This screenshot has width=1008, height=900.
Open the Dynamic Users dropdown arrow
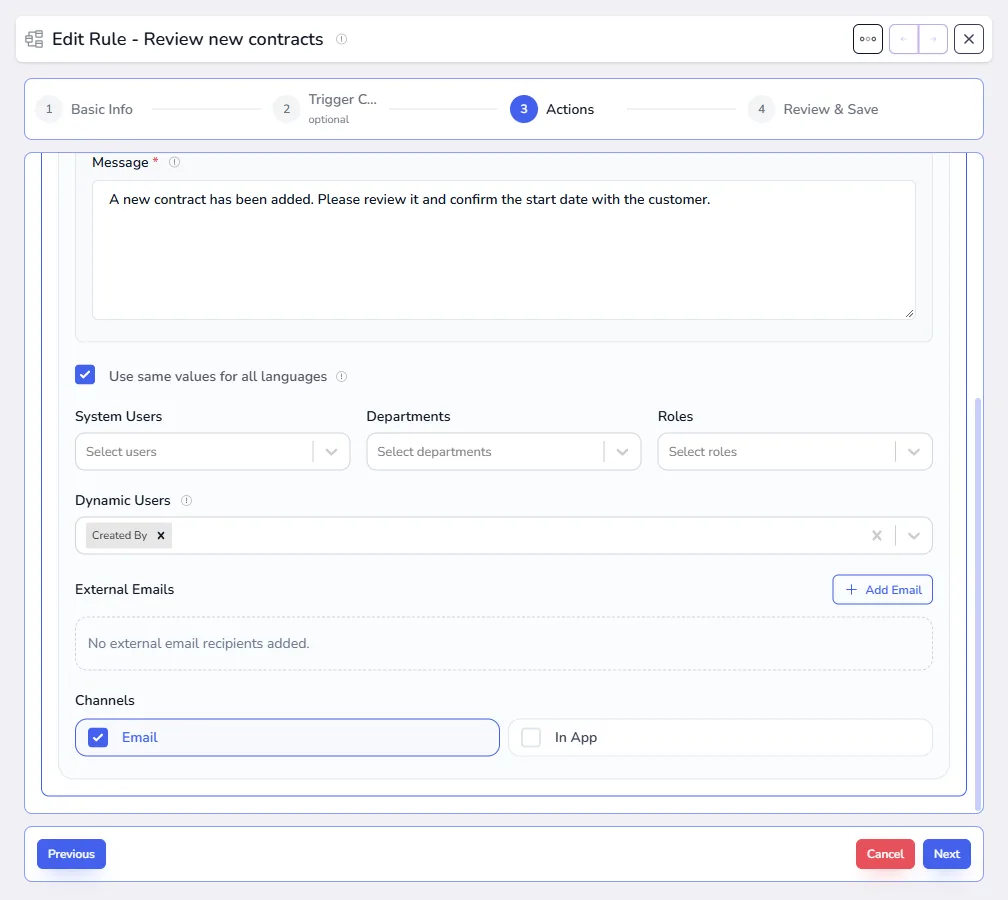914,536
